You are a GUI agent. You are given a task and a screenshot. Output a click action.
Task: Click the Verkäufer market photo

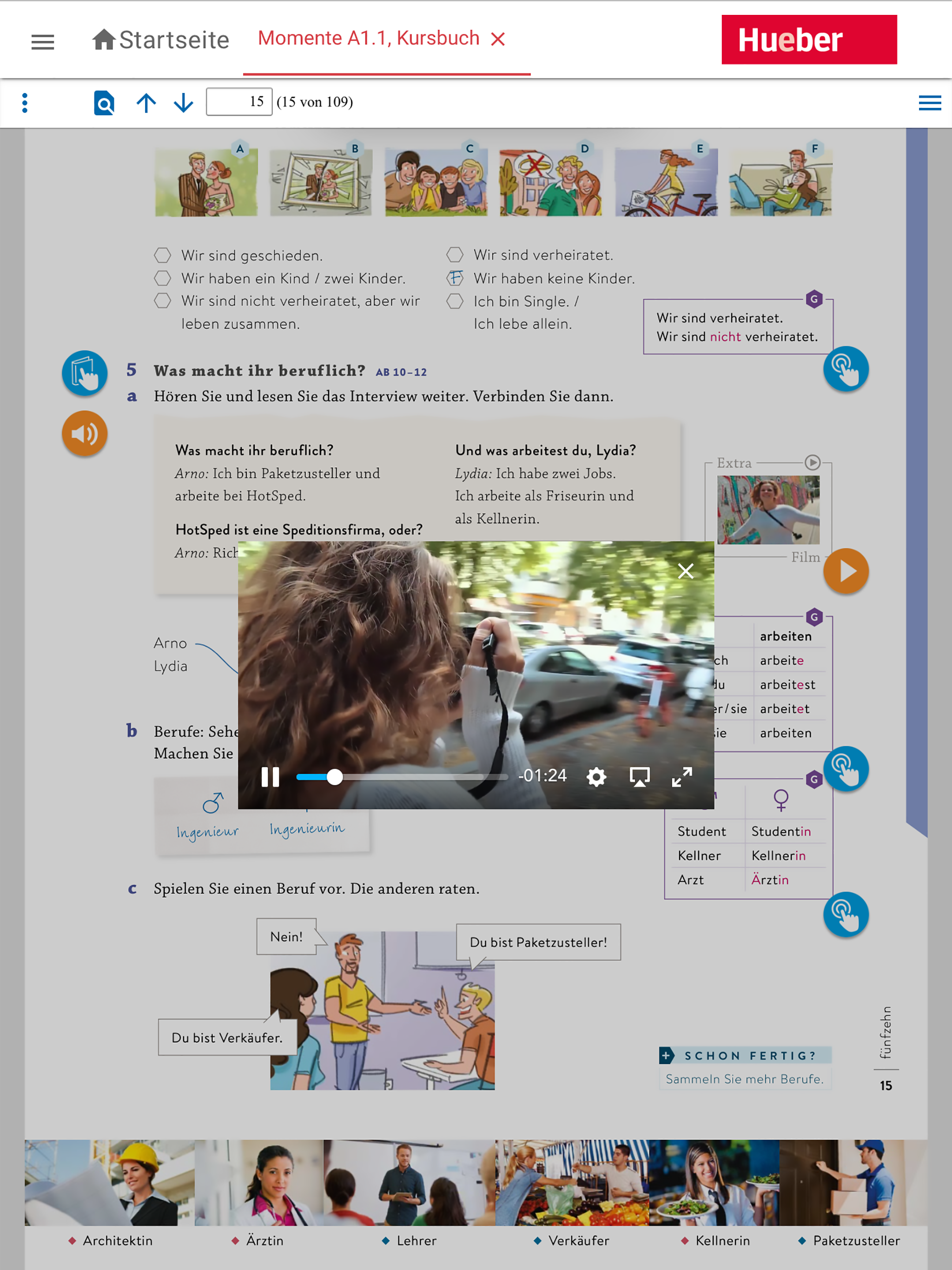click(x=572, y=1183)
